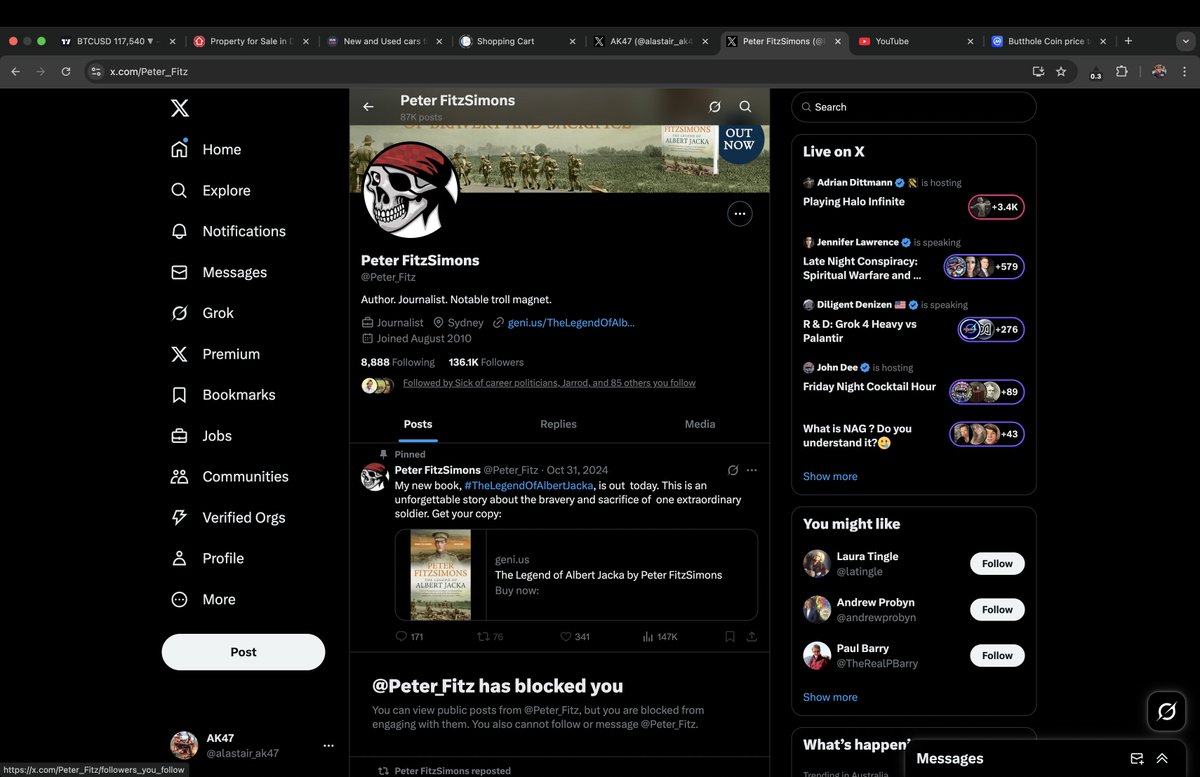Click Grok icon in profile header
The height and width of the screenshot is (777, 1200).
pos(715,107)
